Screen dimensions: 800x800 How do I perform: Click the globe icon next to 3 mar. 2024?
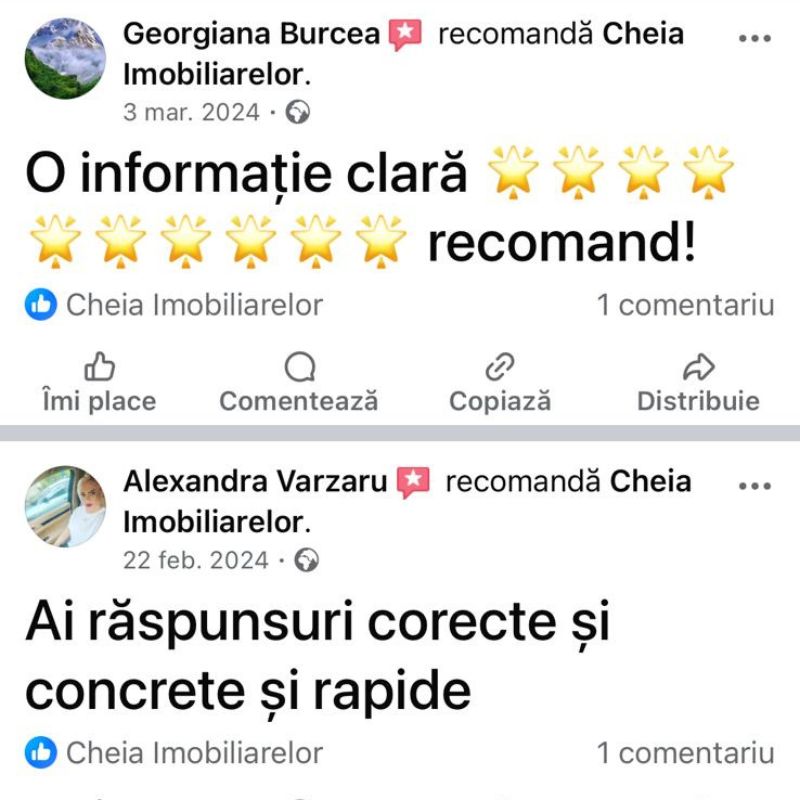(297, 112)
